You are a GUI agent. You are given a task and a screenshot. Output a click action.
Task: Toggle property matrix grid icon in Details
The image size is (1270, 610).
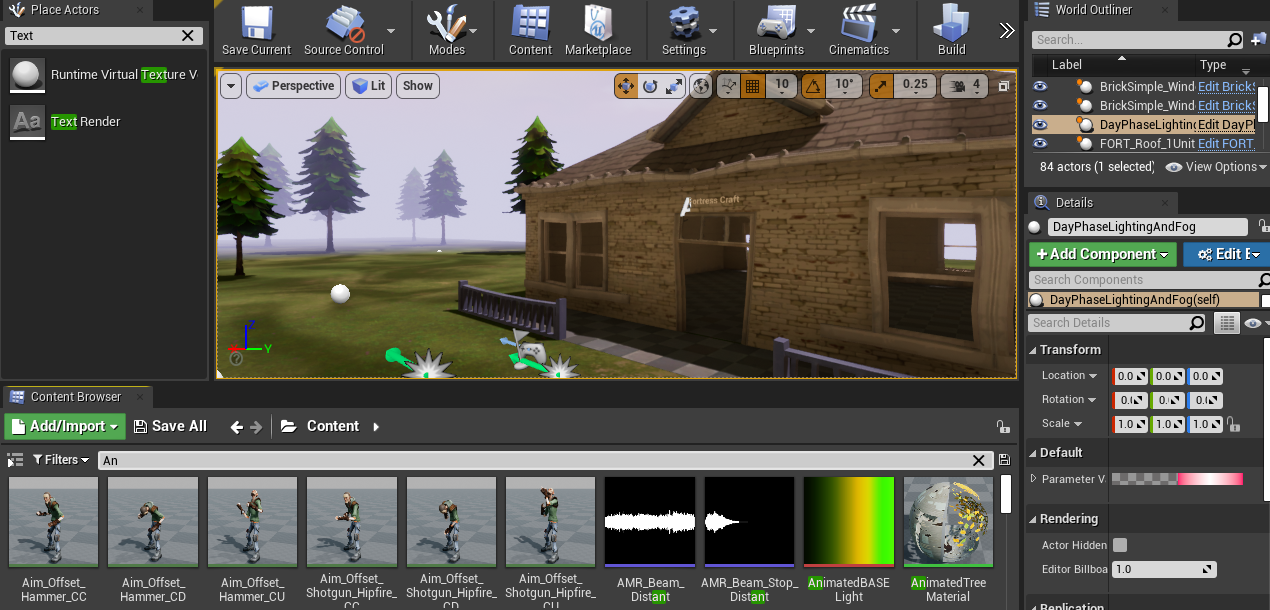pyautogui.click(x=1226, y=323)
